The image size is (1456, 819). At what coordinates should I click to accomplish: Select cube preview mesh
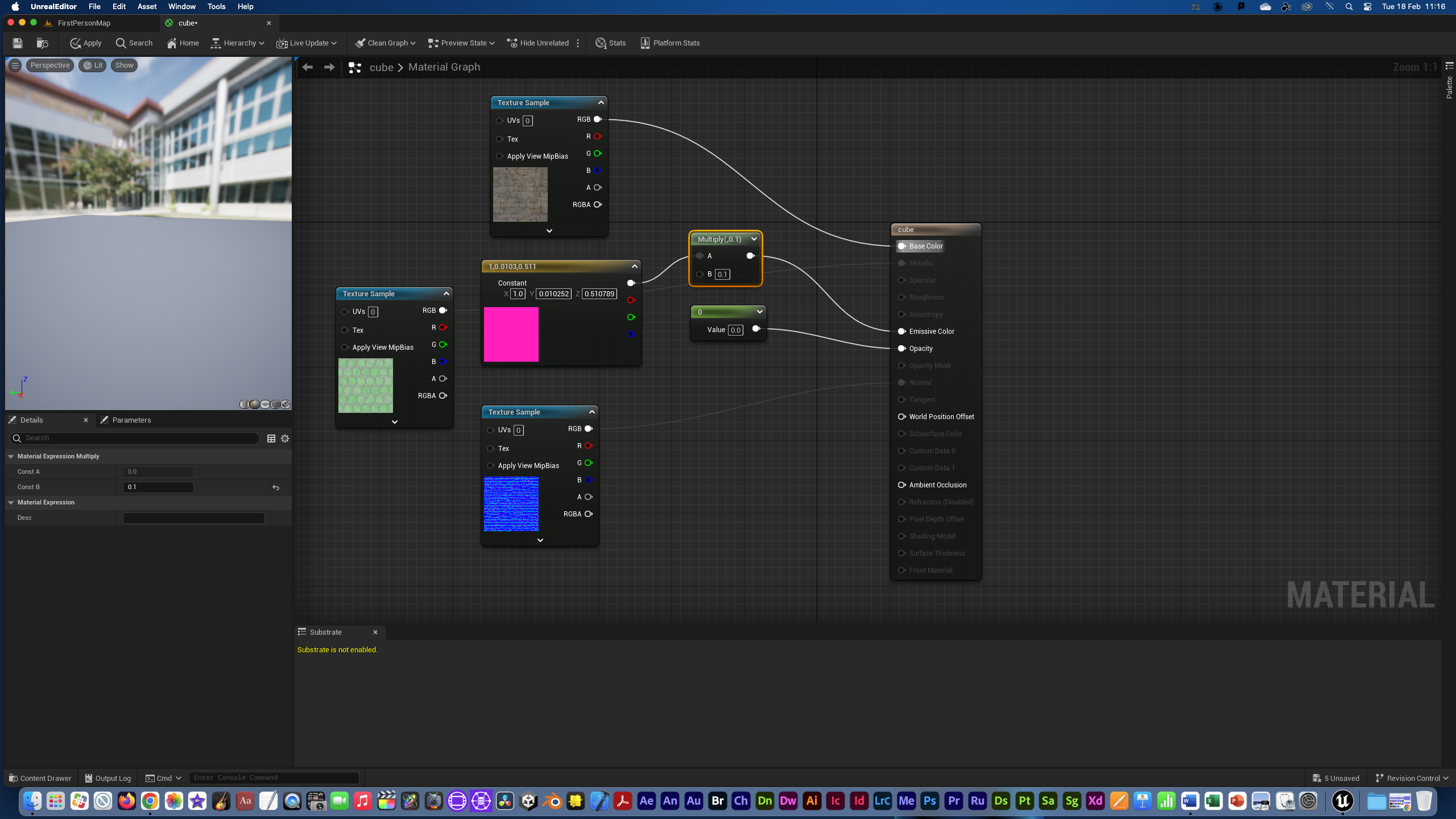click(275, 404)
